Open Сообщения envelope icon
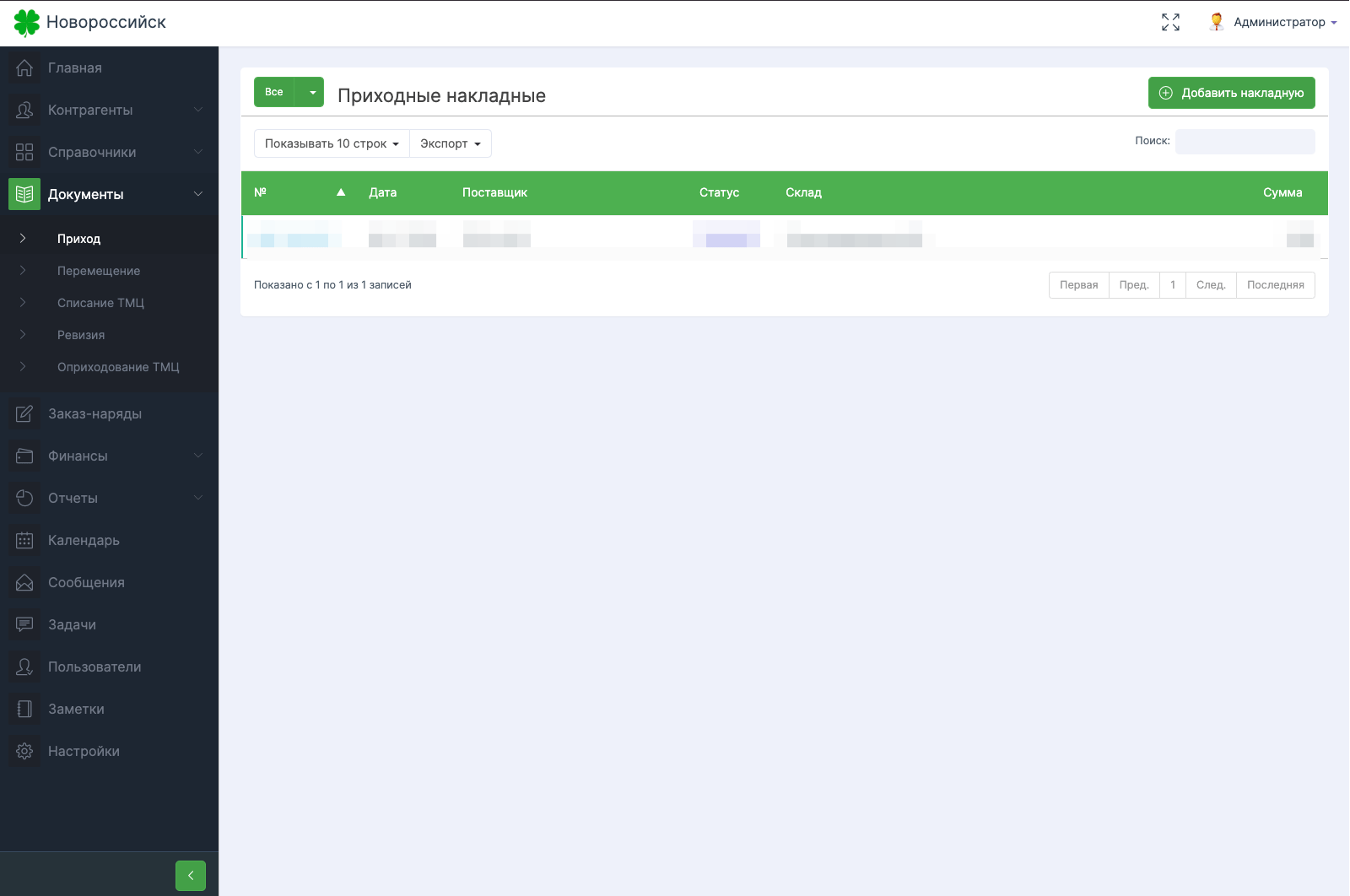The width and height of the screenshot is (1350, 896). (24, 582)
